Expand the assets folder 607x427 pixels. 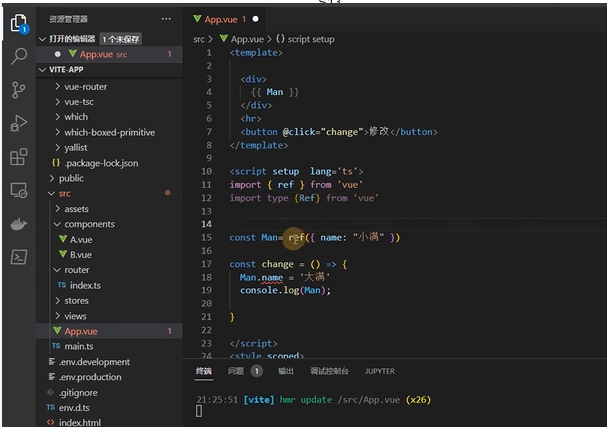58,208
